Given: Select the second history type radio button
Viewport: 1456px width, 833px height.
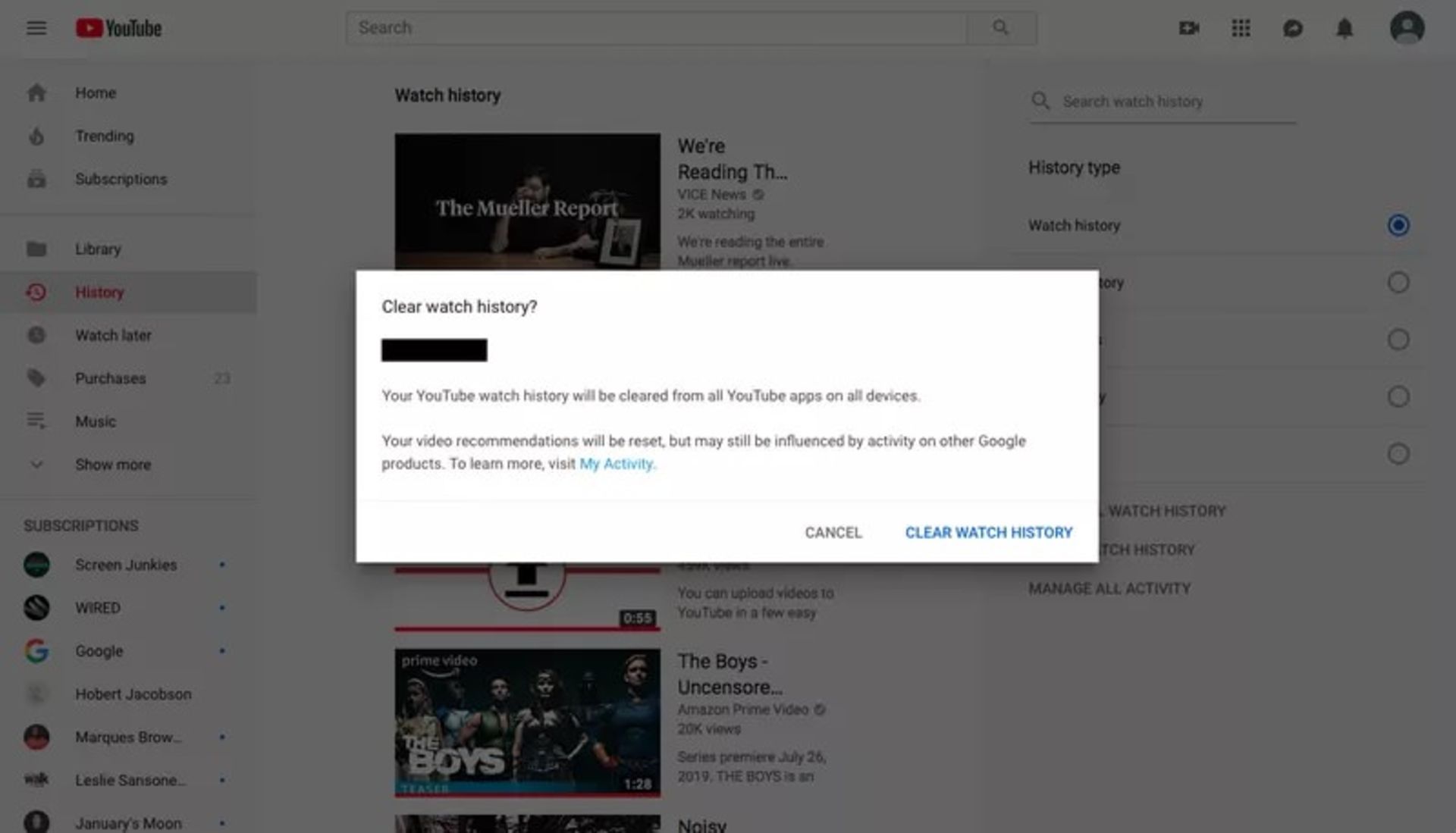Looking at the screenshot, I should (1398, 282).
